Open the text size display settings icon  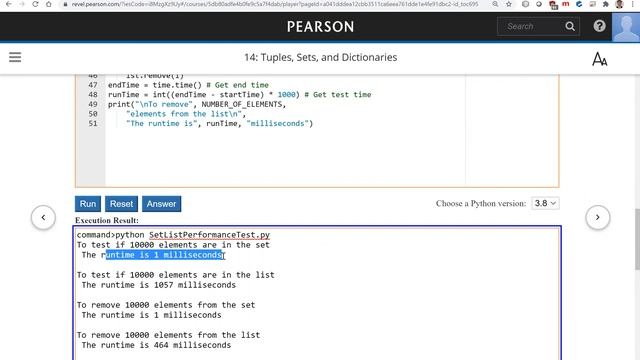tap(600, 59)
